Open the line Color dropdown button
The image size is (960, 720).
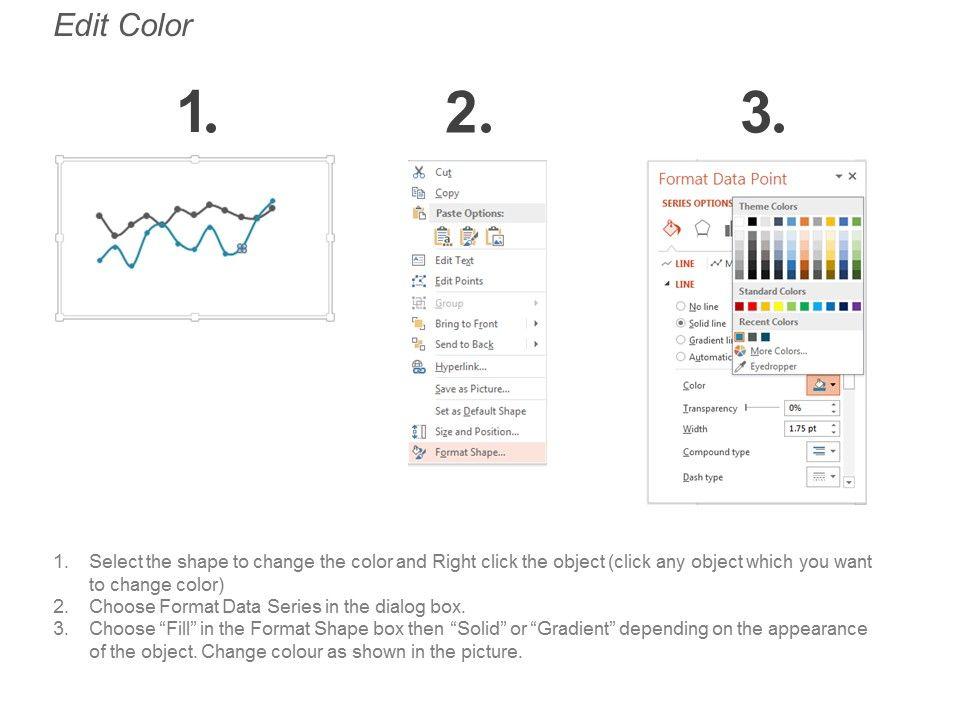823,385
